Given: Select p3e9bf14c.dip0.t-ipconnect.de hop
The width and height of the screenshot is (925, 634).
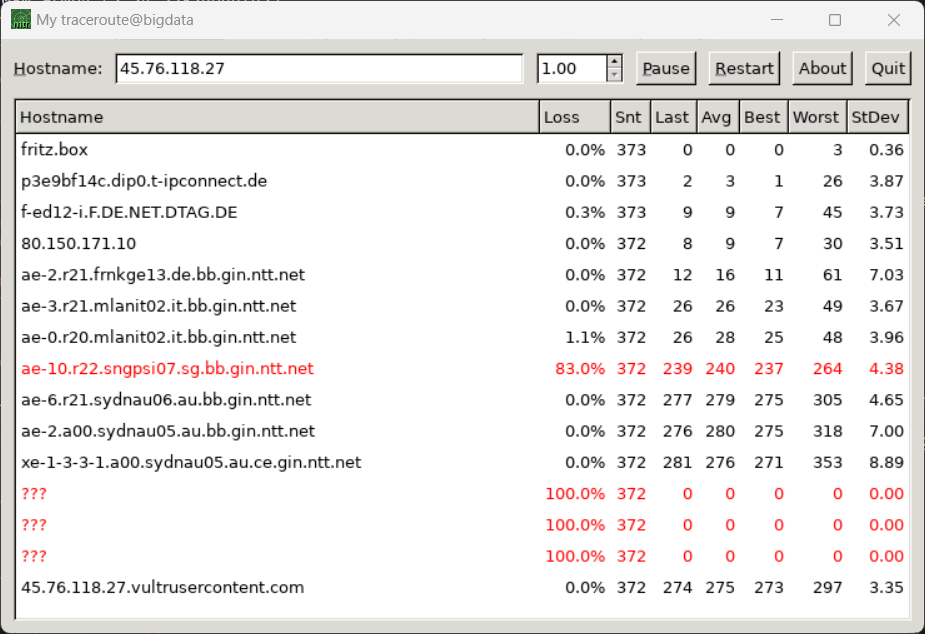Looking at the screenshot, I should (462, 181).
